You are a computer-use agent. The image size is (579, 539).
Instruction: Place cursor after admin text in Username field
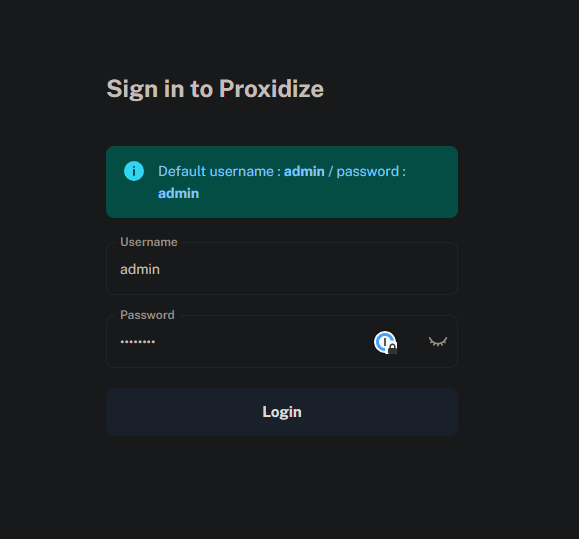click(161, 269)
